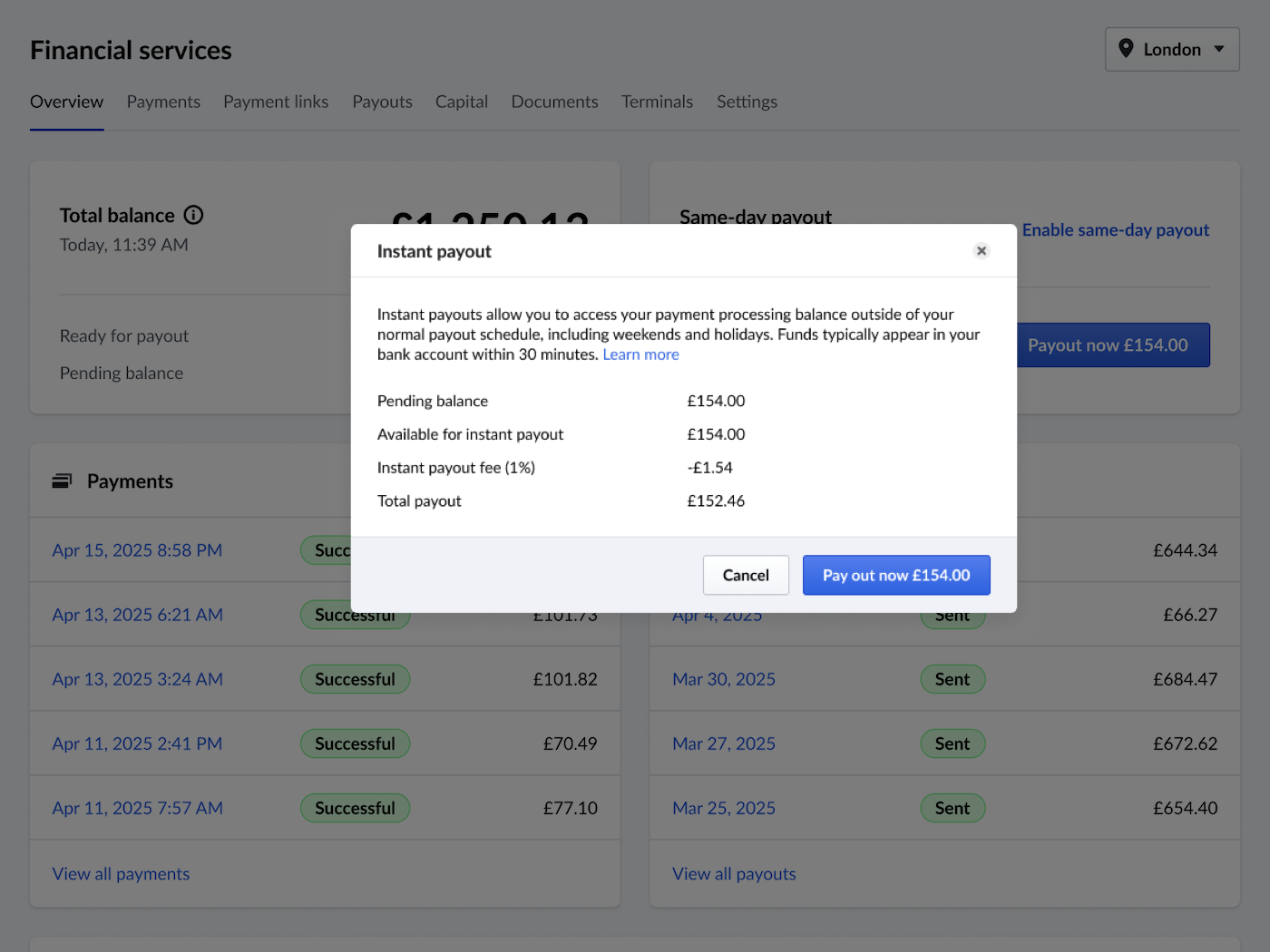
Task: Click the location pin icon
Action: click(x=1126, y=49)
